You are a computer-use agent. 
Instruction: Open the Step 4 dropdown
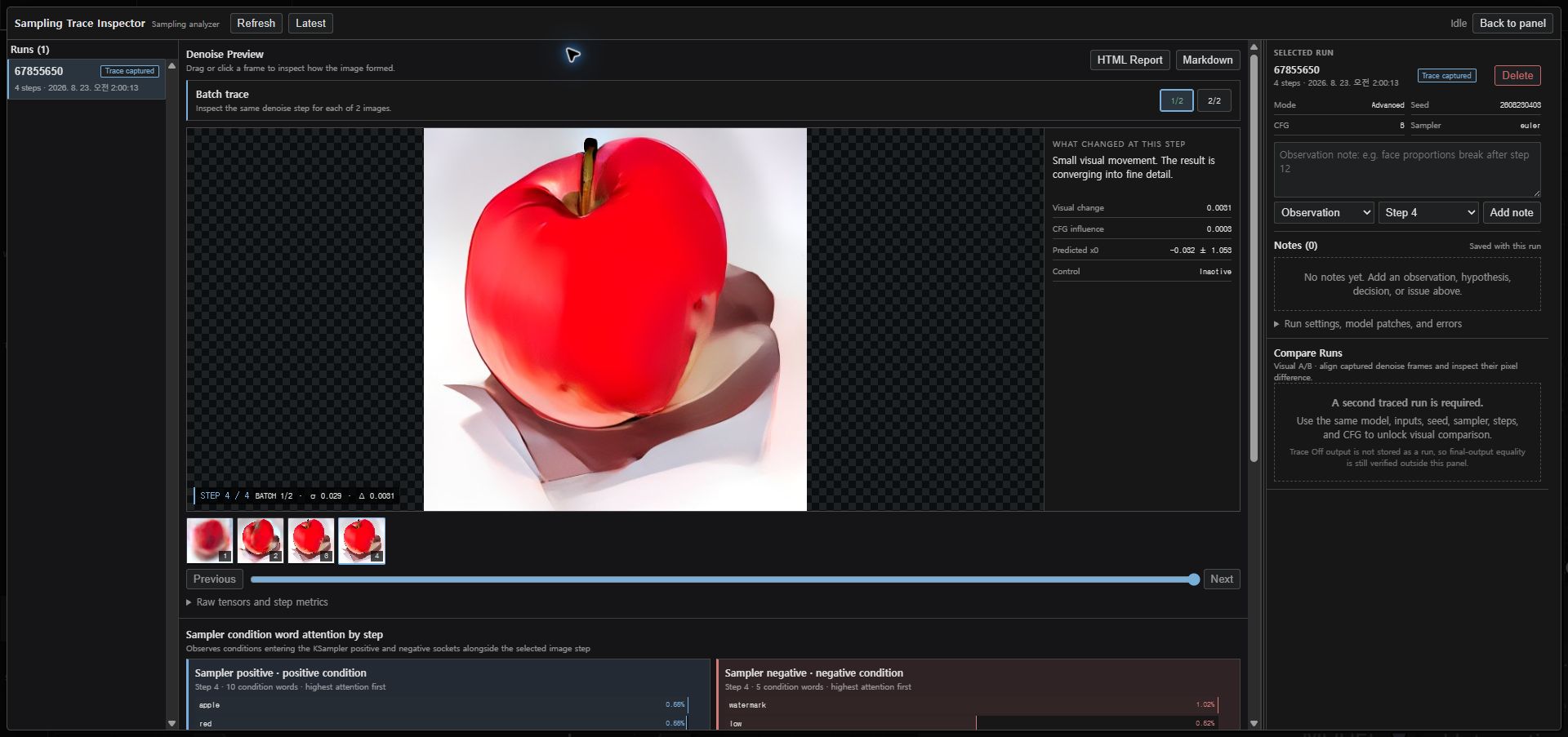(1428, 213)
